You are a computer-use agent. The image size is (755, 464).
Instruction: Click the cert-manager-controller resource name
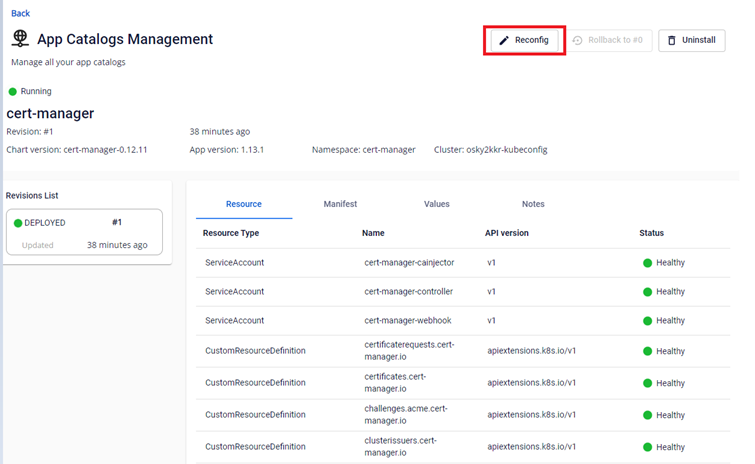409,292
